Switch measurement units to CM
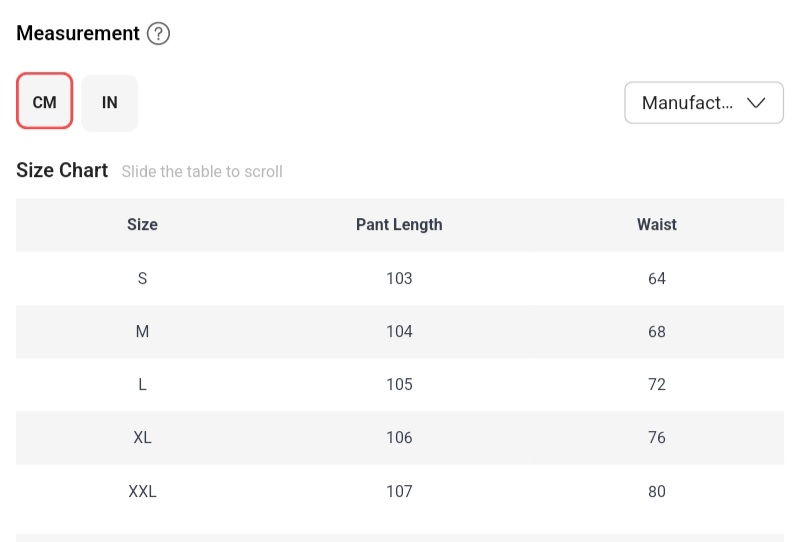This screenshot has width=800, height=542. point(45,102)
